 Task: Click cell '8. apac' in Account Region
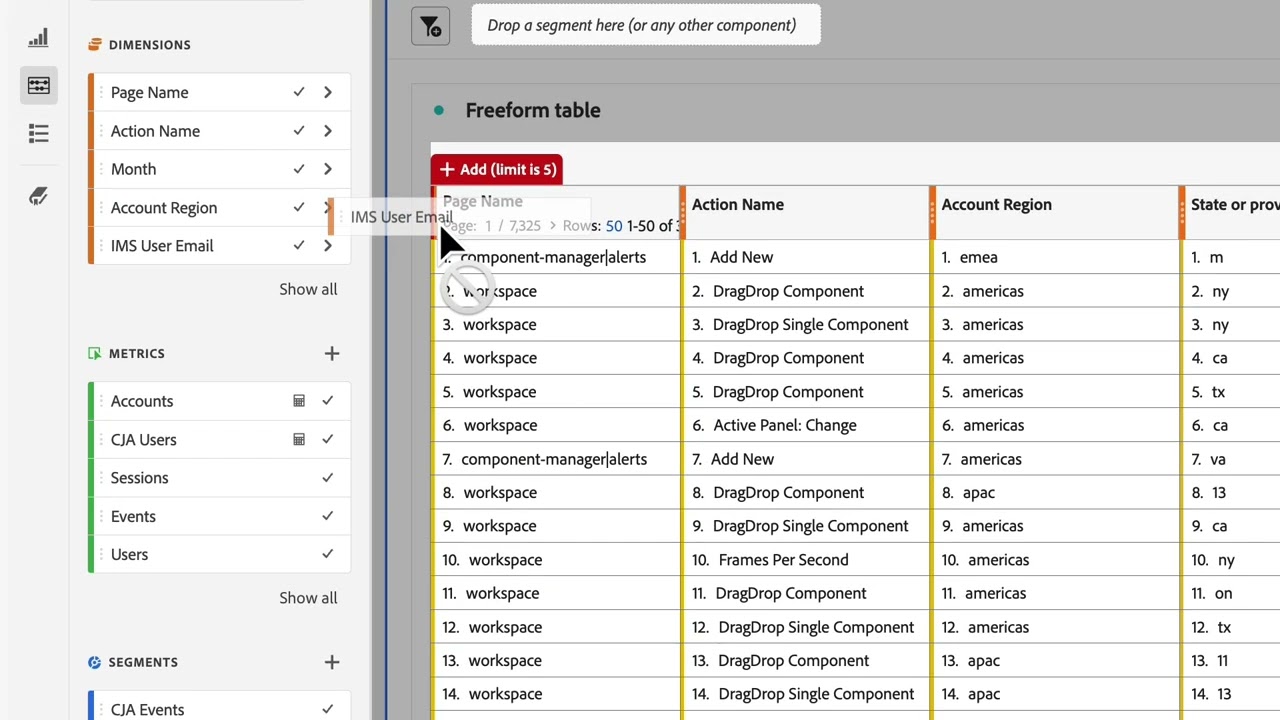pyautogui.click(x=1055, y=492)
